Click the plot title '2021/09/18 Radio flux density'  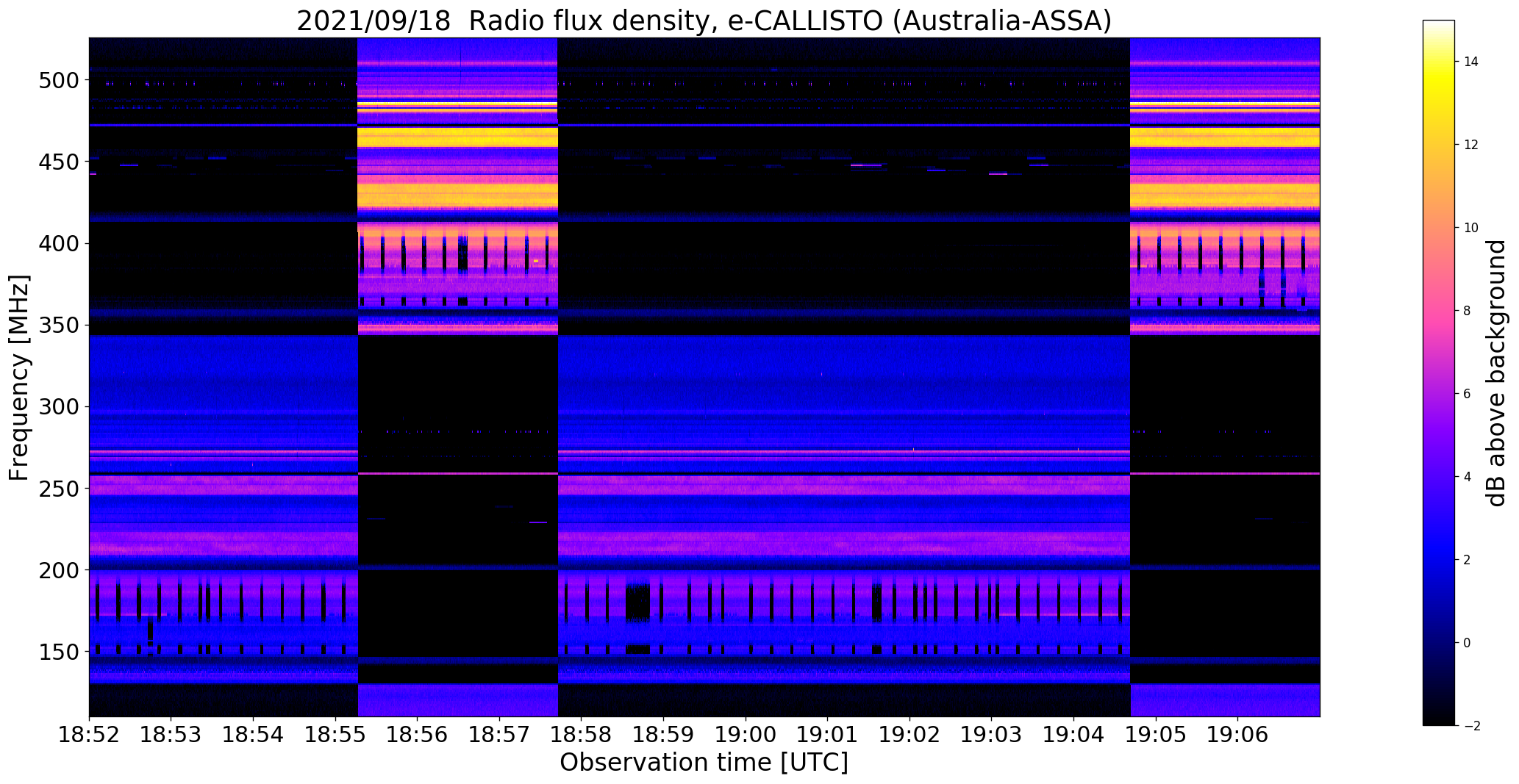(x=507, y=21)
